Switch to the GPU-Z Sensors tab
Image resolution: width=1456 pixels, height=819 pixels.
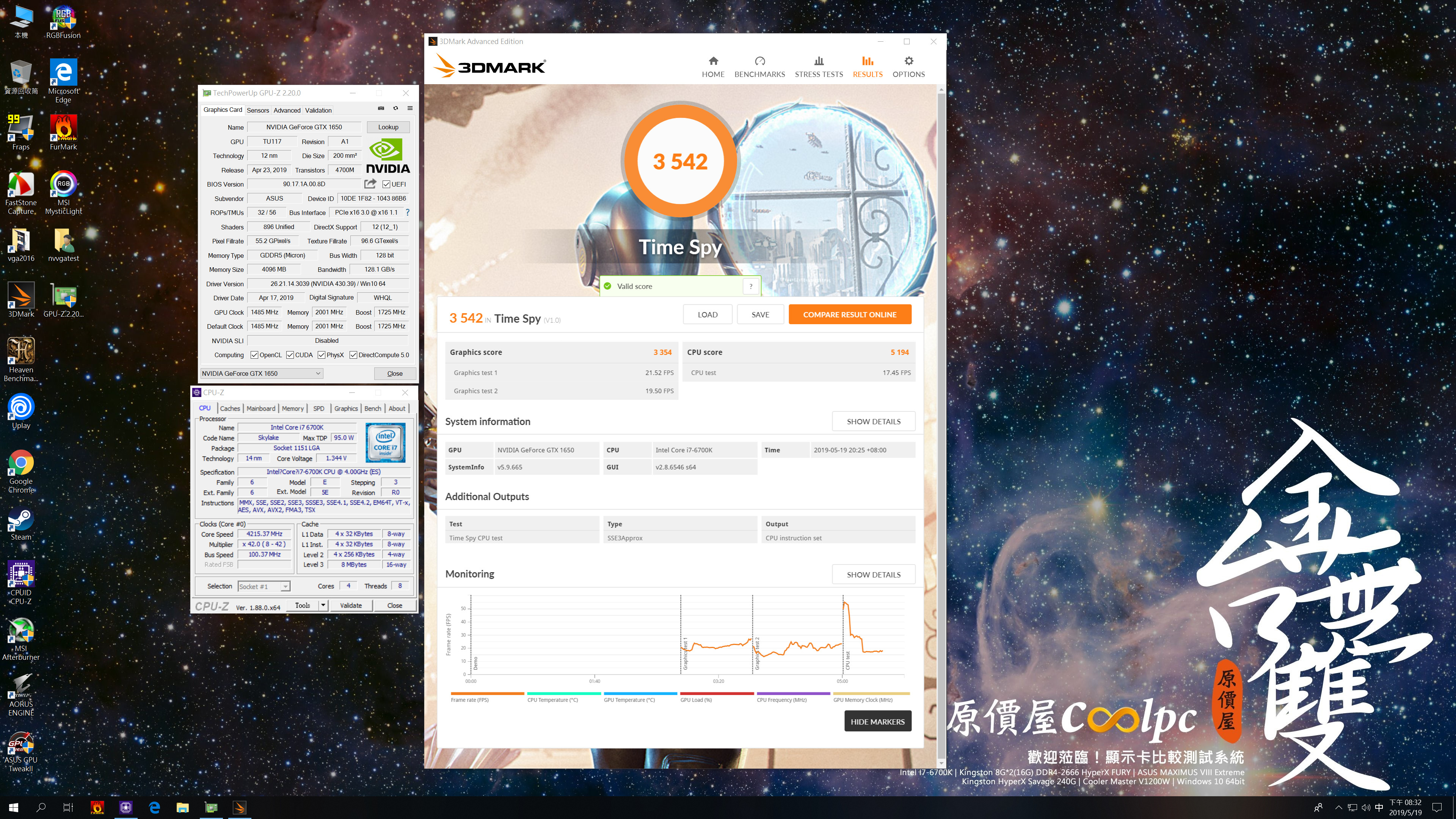pos(258,110)
